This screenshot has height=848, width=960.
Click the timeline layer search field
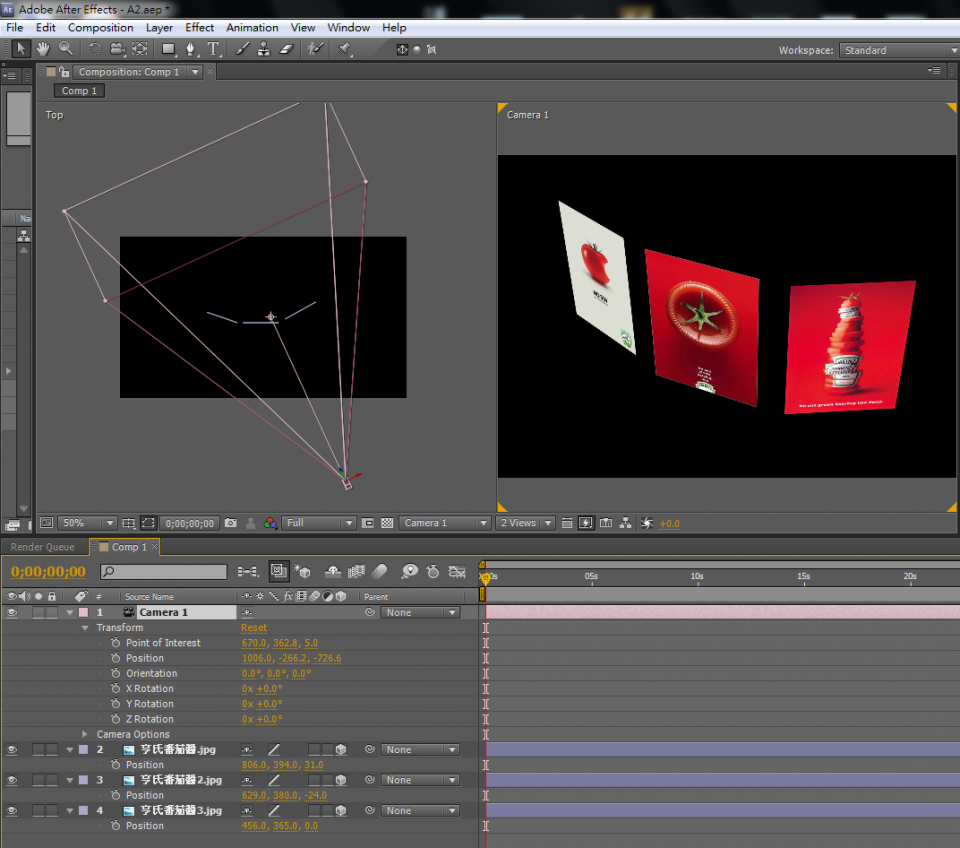click(x=164, y=572)
